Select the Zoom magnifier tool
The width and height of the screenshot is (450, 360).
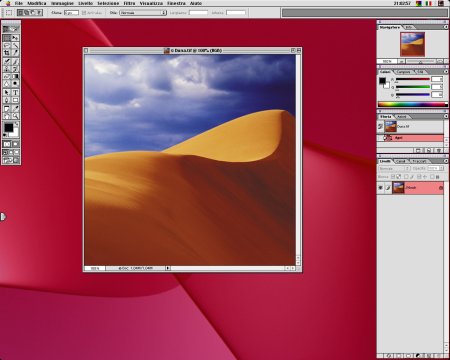pyautogui.click(x=15, y=116)
